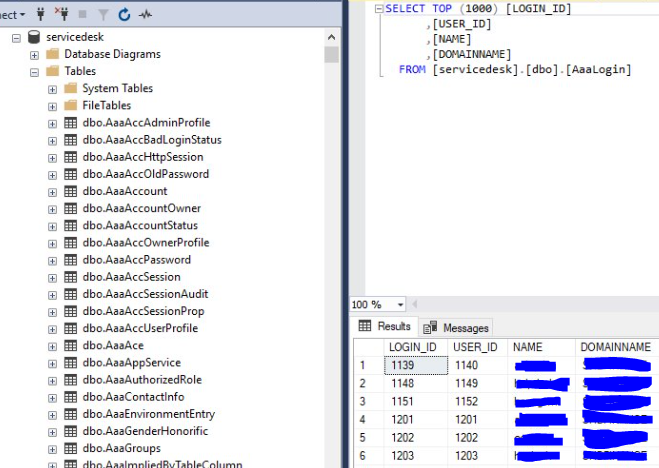This screenshot has width=659, height=468.
Task: Select the servicedesk database cylinder icon
Action: [34, 37]
